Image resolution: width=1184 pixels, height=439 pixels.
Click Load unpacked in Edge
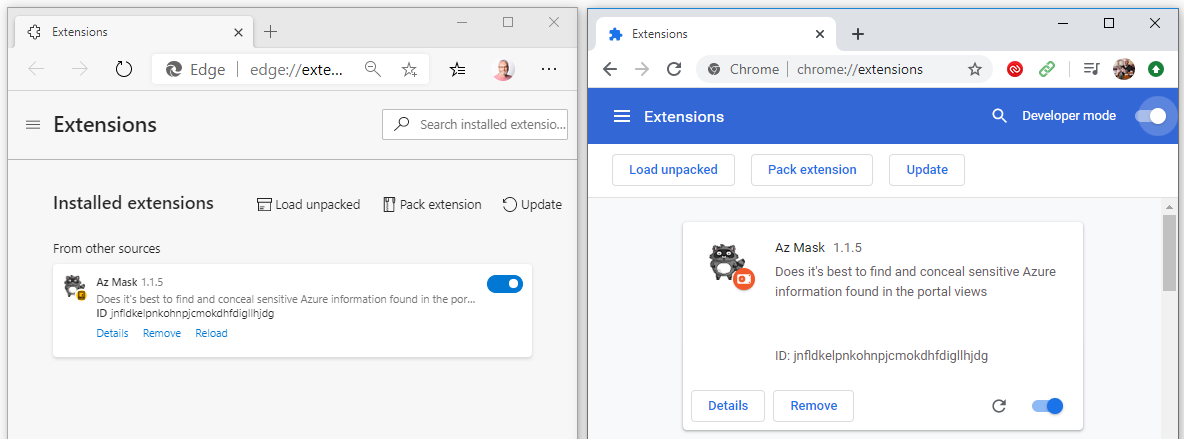click(308, 204)
